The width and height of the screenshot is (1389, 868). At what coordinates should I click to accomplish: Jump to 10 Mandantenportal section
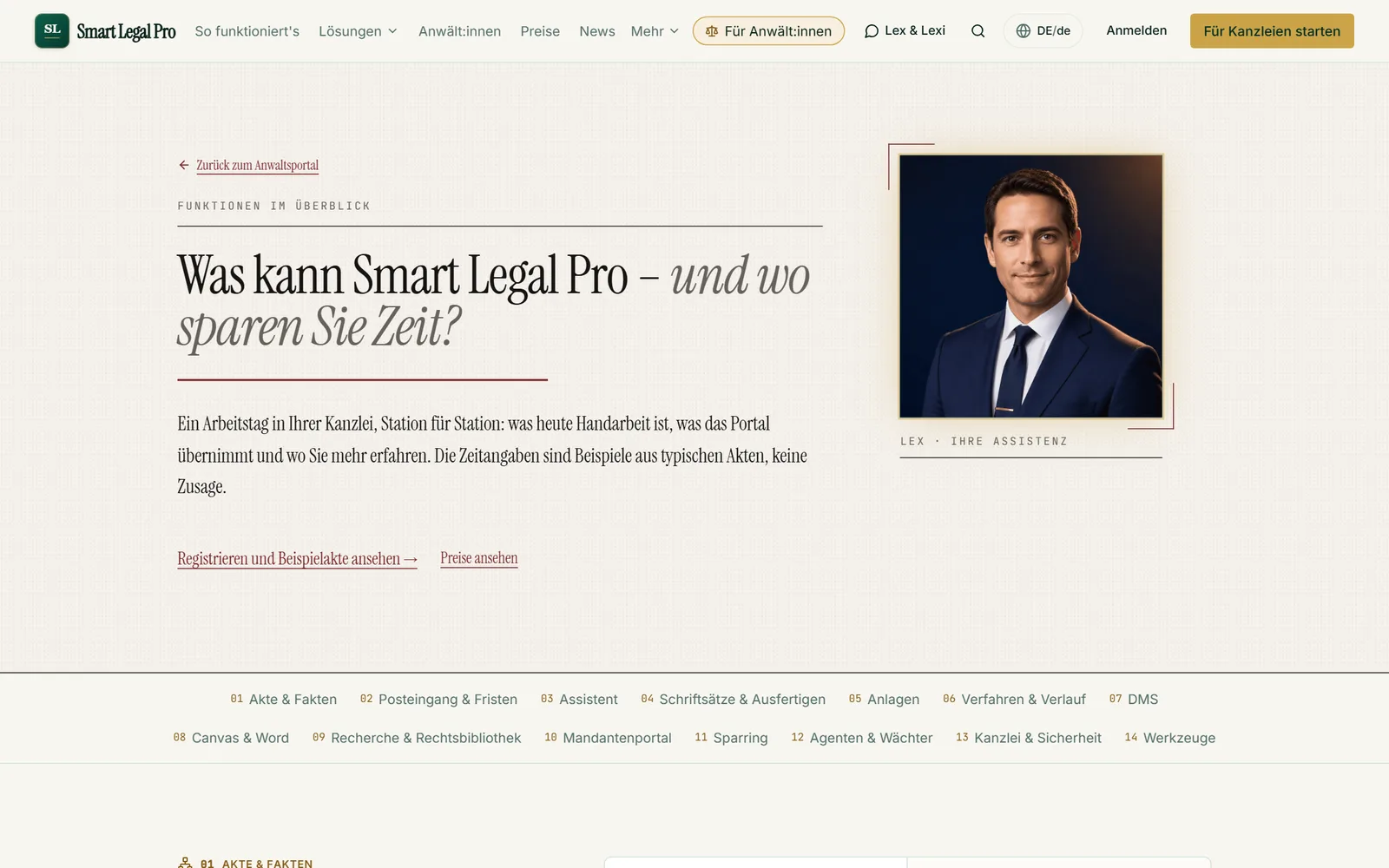(608, 738)
